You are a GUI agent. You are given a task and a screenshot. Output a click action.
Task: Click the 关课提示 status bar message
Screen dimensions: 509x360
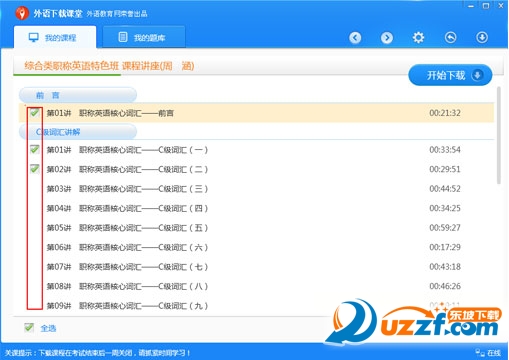[x=97, y=353]
